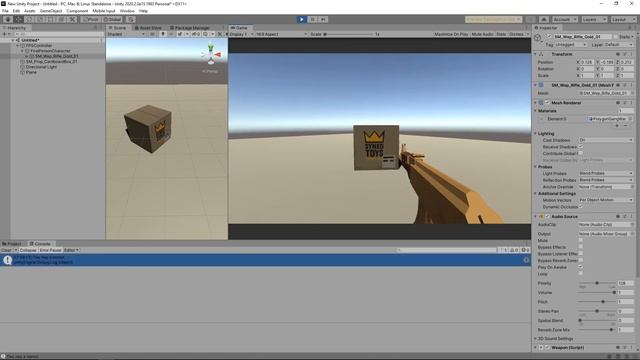The image size is (640, 360).
Task: Select the Scale tool in toolbar
Action: (x=40, y=19)
